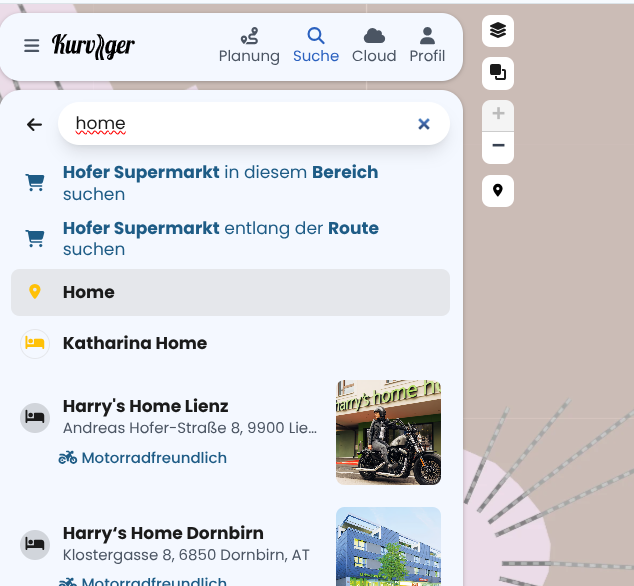Screen dimensions: 634x586
Task: Zoom out of the map
Action: [x=498, y=148]
